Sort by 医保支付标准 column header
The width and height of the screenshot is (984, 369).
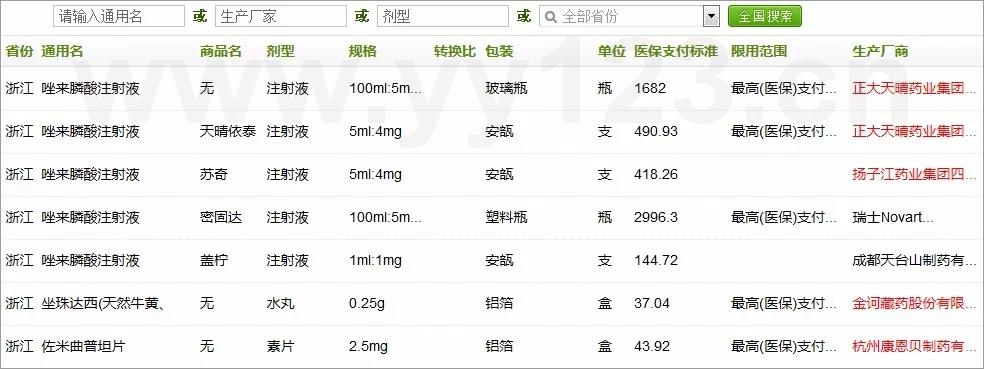pyautogui.click(x=675, y=51)
